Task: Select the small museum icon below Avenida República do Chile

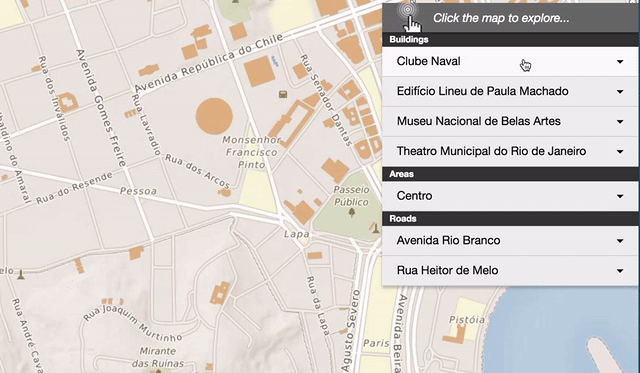Action: (x=283, y=95)
